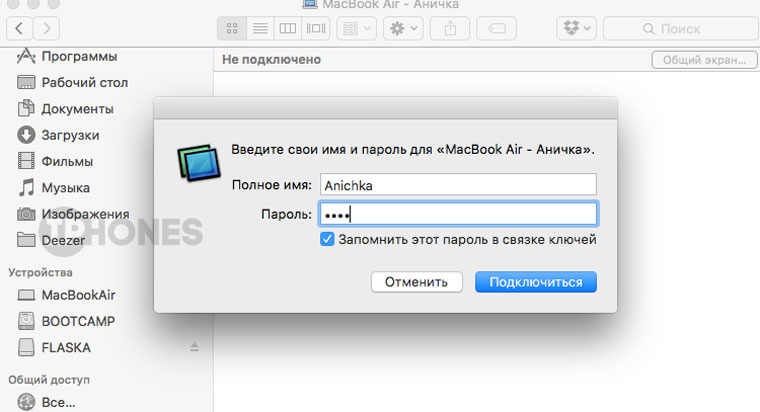The height and width of the screenshot is (412, 760).
Task: Click the Подключиться button
Action: [536, 282]
